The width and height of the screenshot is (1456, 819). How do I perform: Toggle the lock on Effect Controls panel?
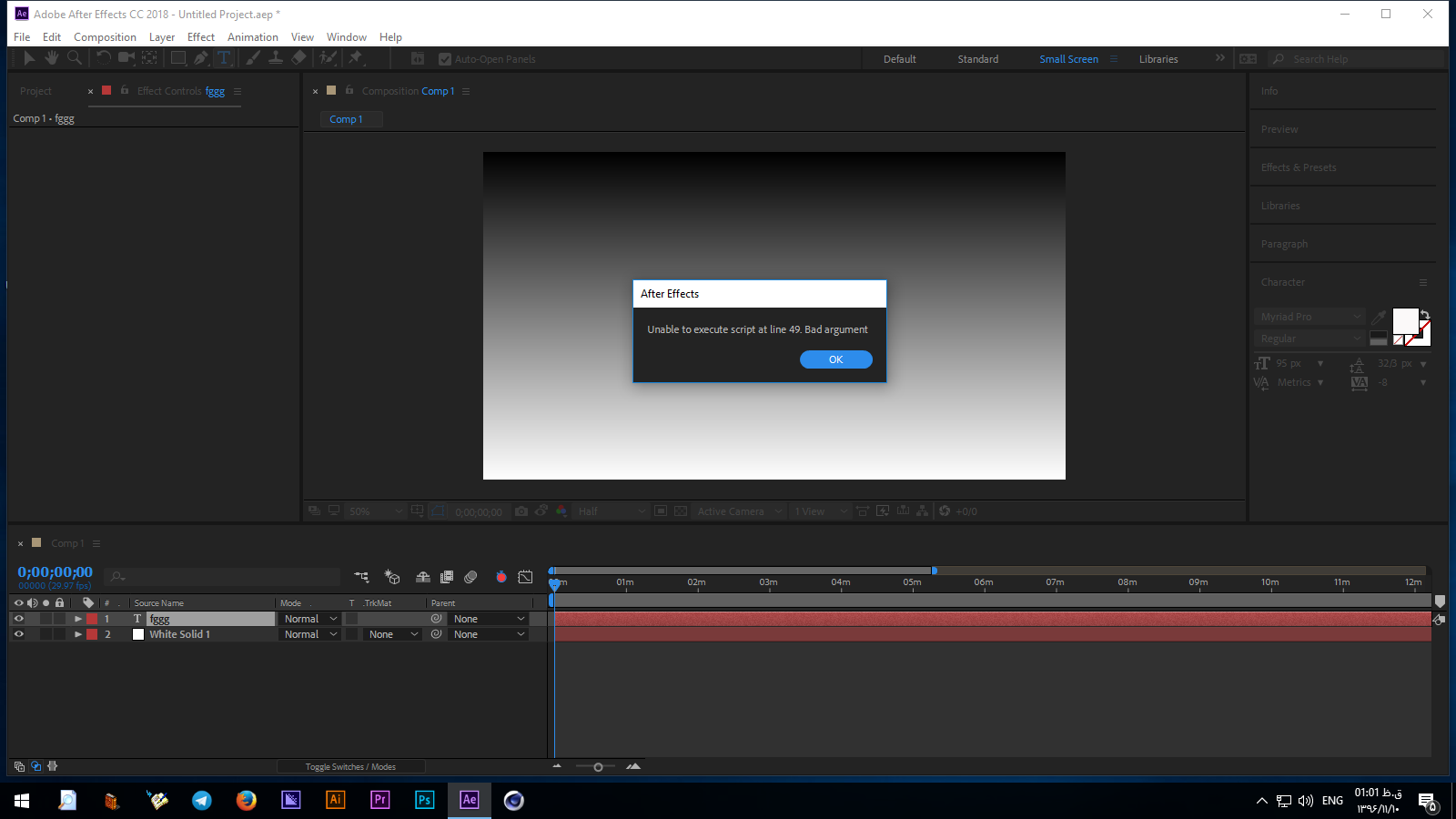125,90
